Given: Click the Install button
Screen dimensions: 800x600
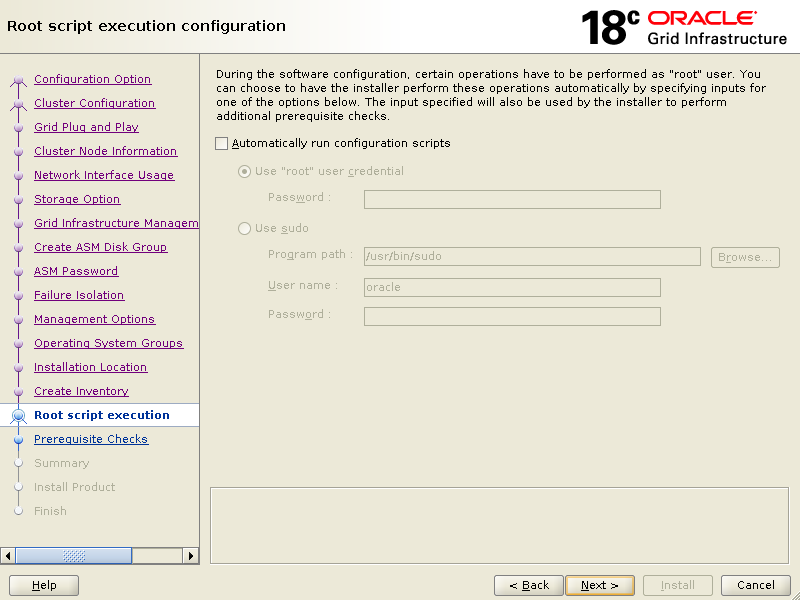Looking at the screenshot, I should [x=678, y=585].
